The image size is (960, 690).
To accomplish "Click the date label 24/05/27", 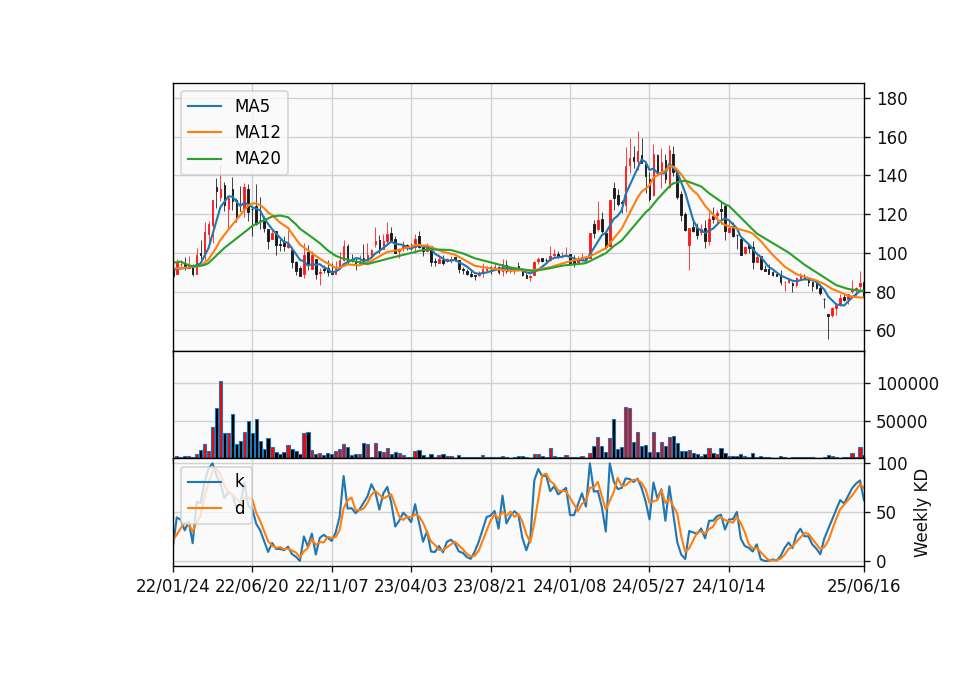I will (649, 587).
